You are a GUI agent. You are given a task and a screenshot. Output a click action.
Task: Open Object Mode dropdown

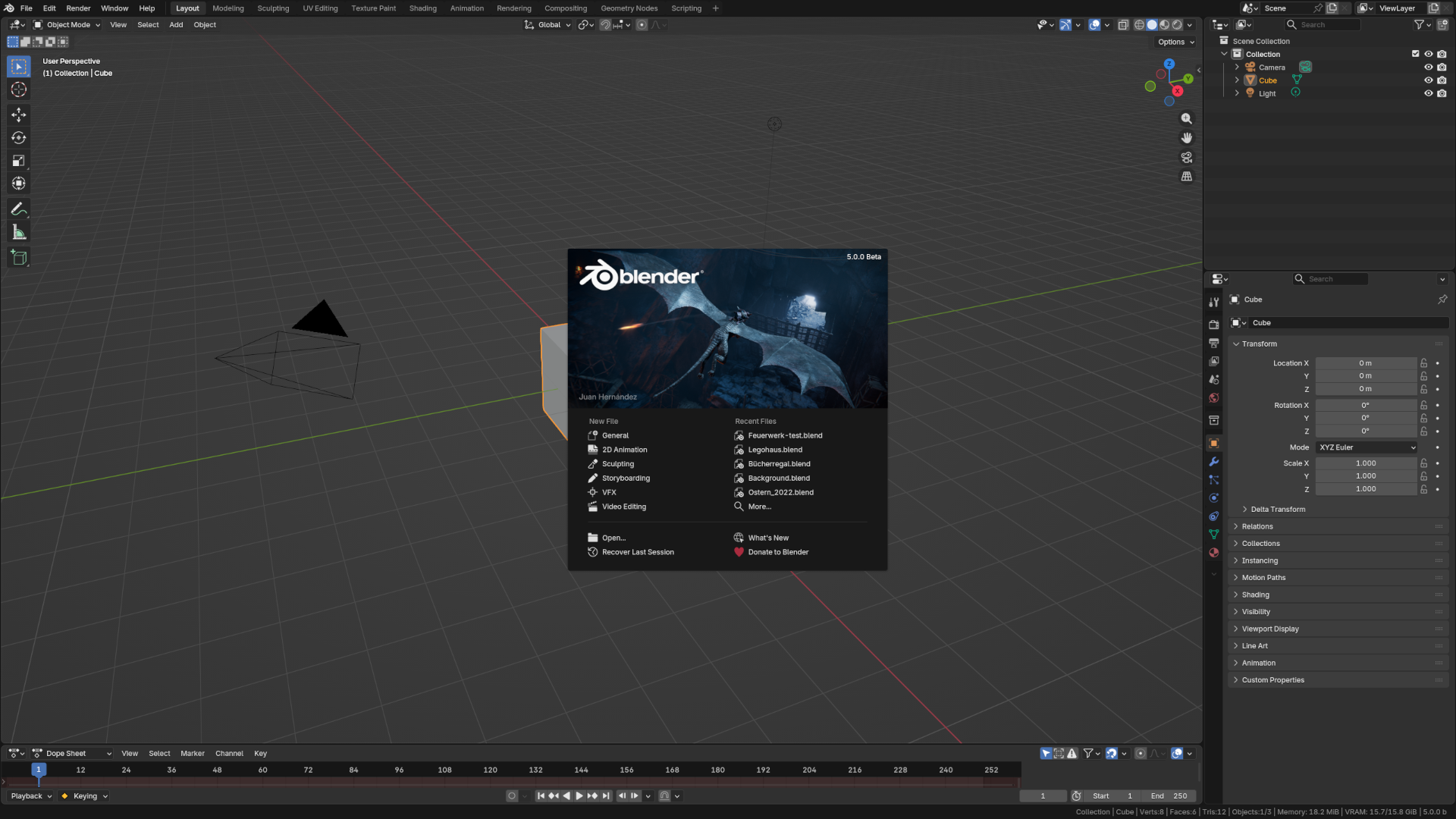67,25
